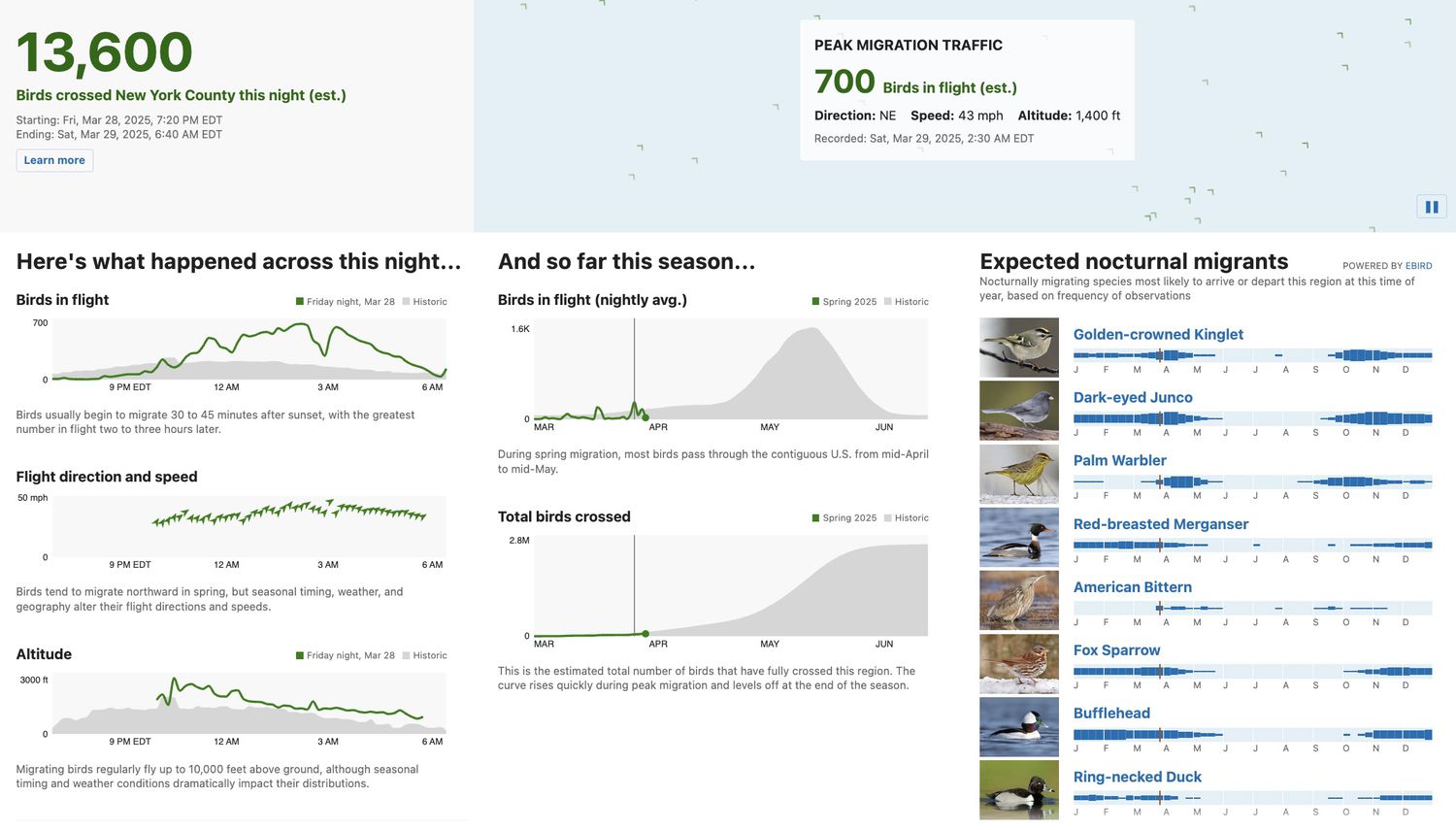Toggle the Historic legend on Birds in flight chart
Screen dimensions: 1456x830
[x=426, y=301]
